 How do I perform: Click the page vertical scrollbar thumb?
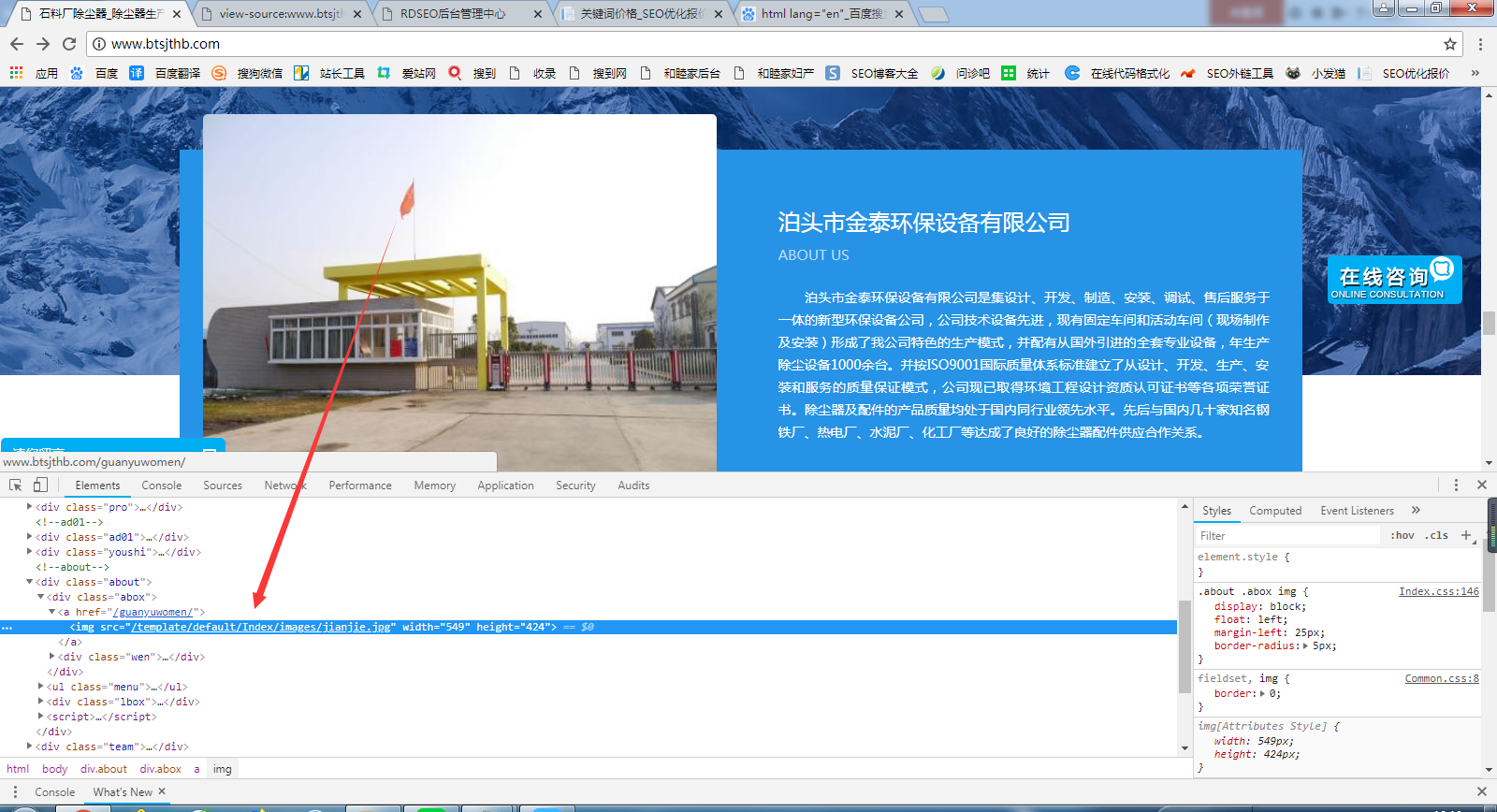(1488, 323)
